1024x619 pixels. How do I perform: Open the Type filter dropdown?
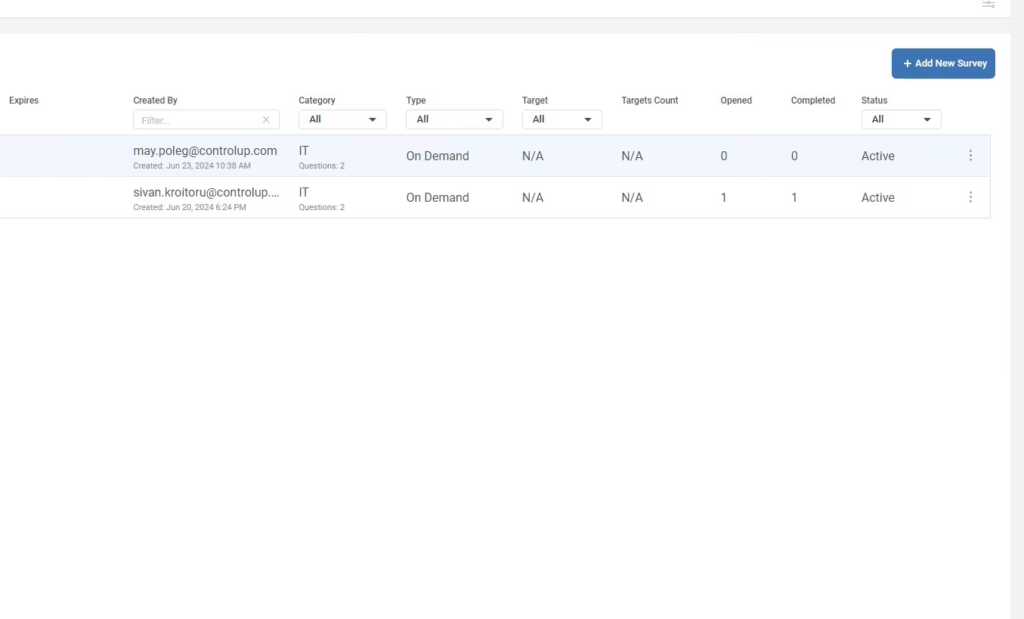coord(454,120)
